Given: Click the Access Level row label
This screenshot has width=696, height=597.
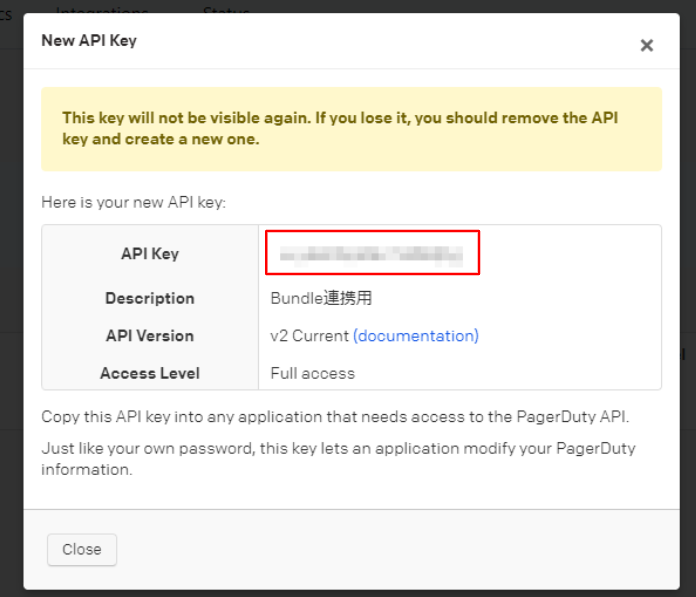Looking at the screenshot, I should [150, 373].
